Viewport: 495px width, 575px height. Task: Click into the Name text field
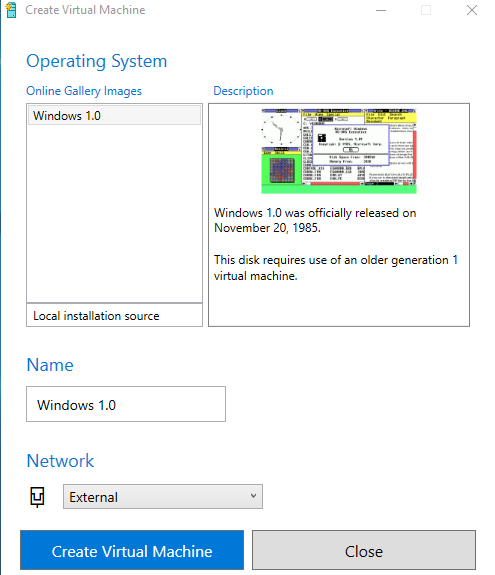[x=126, y=404]
